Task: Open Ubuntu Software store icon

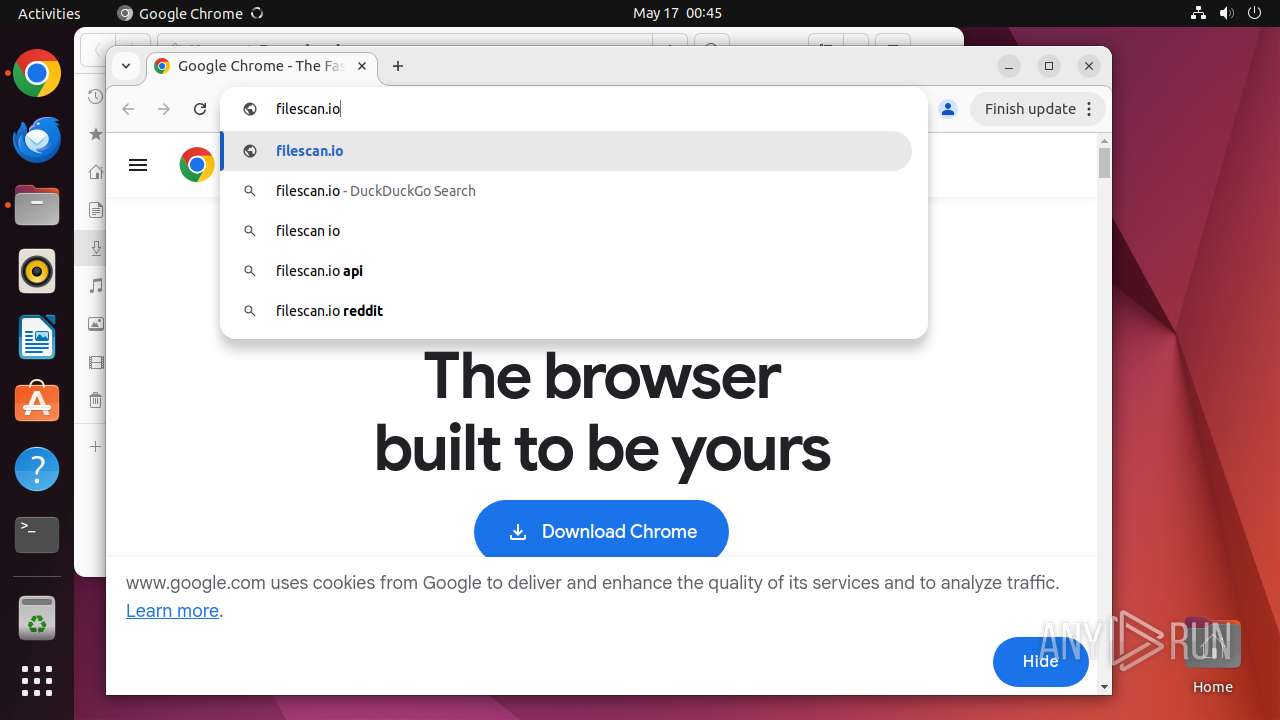Action: 37,403
